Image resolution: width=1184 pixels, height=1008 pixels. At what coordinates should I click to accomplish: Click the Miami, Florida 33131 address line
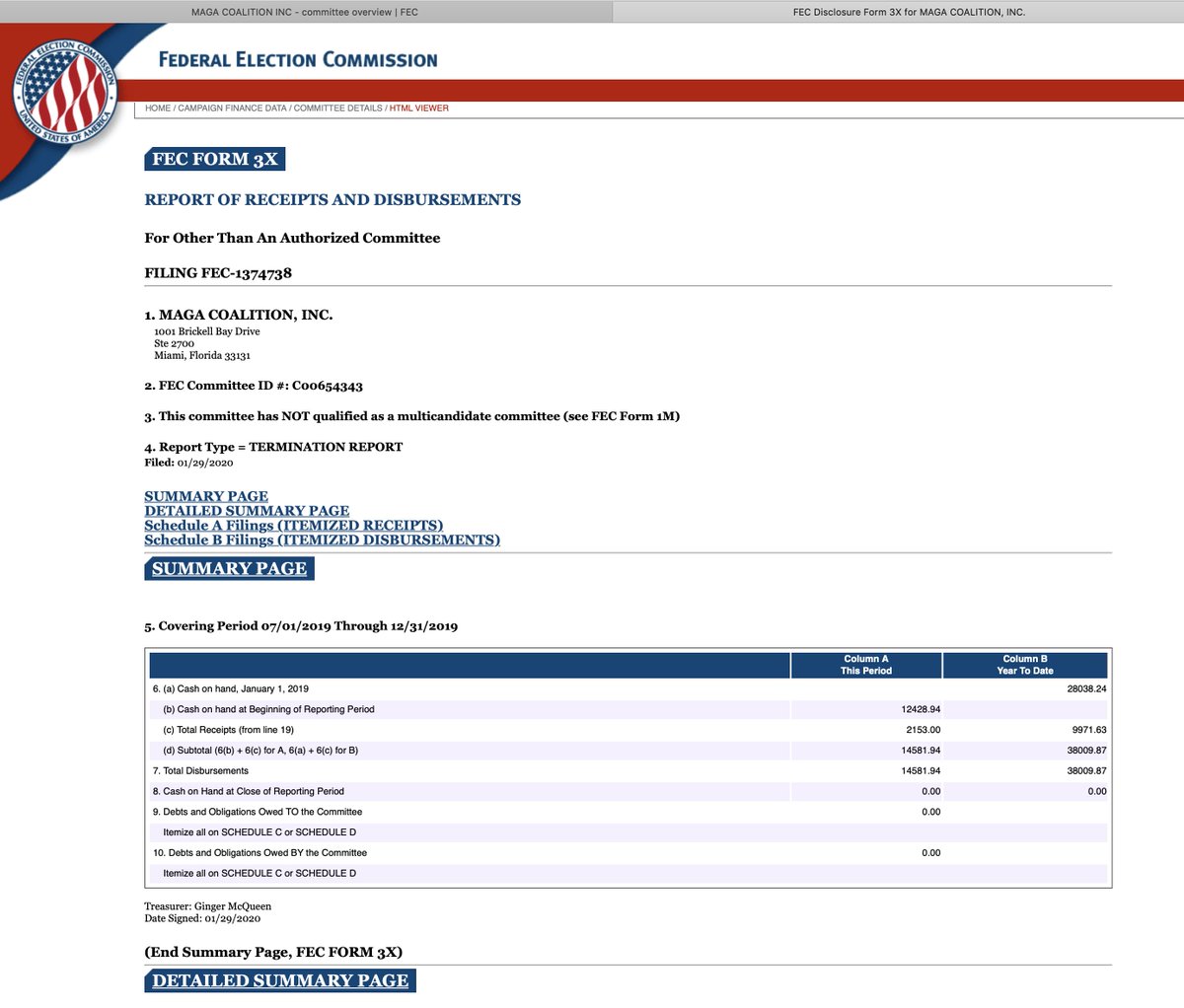click(x=202, y=355)
